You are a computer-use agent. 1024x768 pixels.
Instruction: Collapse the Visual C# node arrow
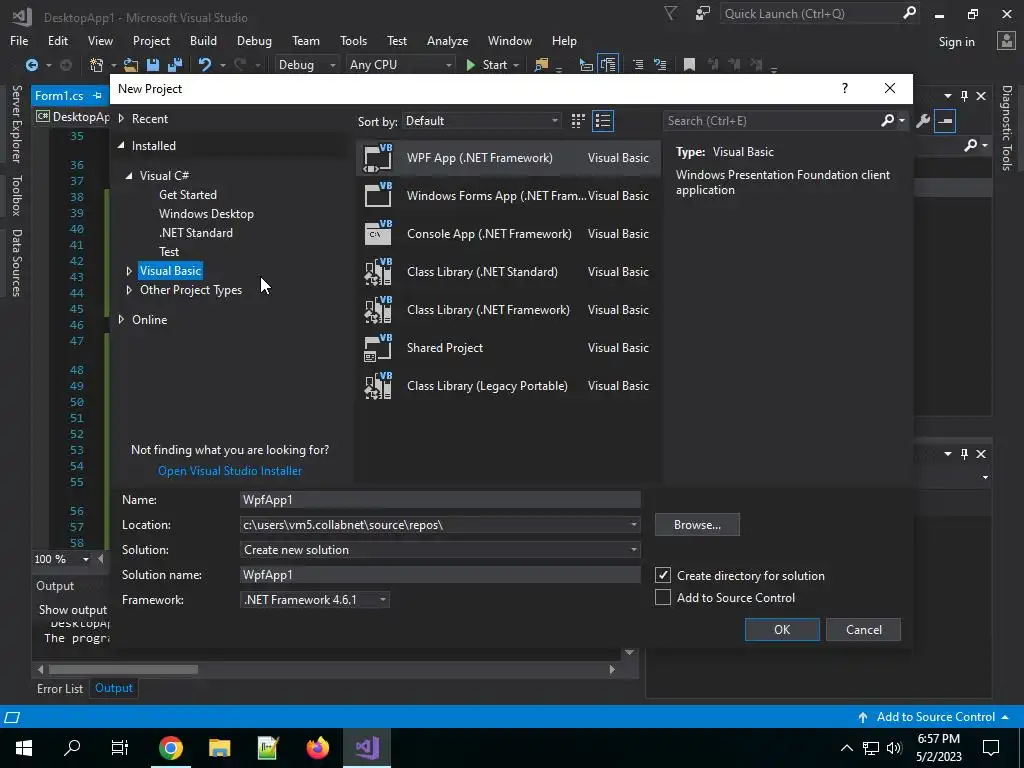(129, 176)
